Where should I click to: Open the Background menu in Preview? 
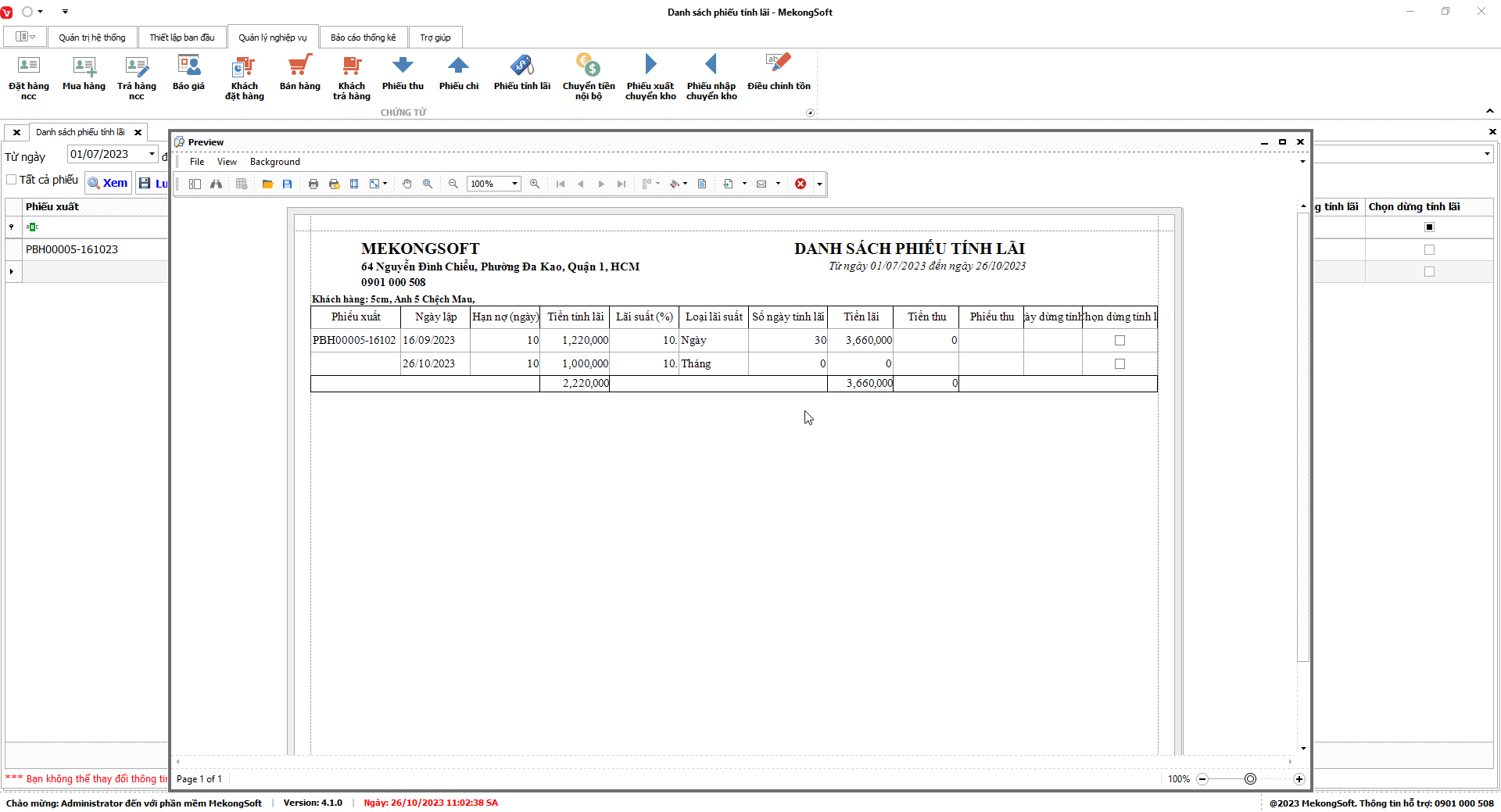274,162
